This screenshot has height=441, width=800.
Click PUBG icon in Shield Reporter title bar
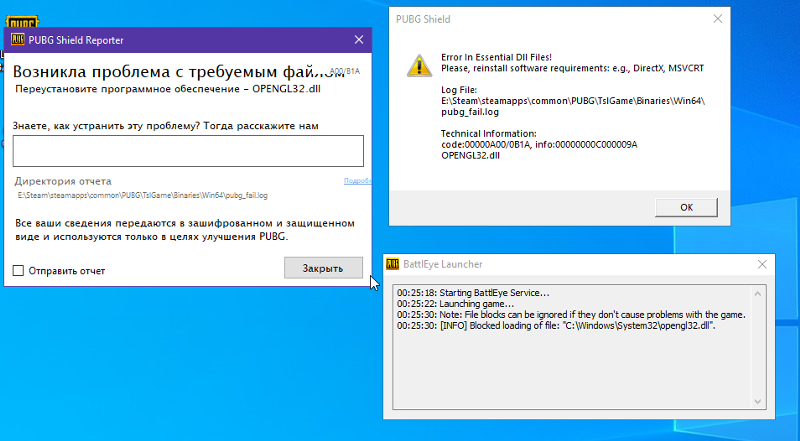pyautogui.click(x=17, y=39)
